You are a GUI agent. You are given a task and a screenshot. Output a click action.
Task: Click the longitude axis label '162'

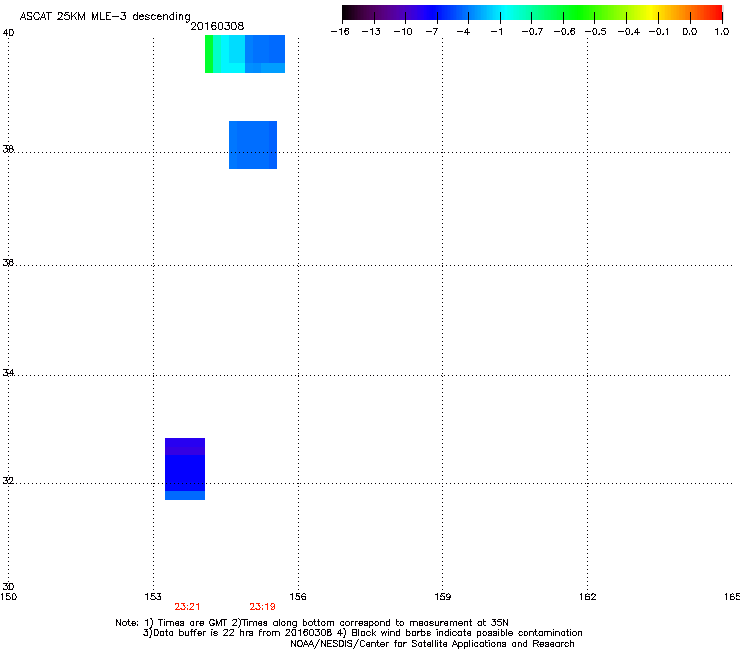588,597
